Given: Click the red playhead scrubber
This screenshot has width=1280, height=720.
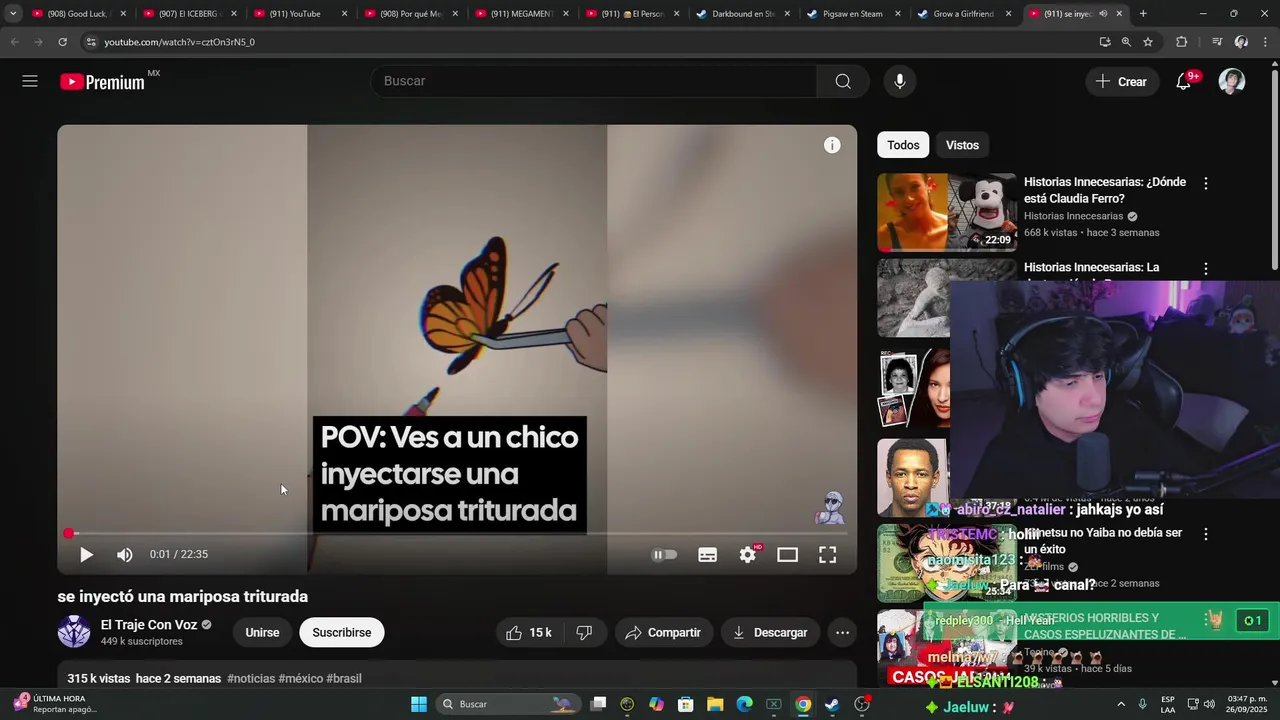Looking at the screenshot, I should pos(69,534).
